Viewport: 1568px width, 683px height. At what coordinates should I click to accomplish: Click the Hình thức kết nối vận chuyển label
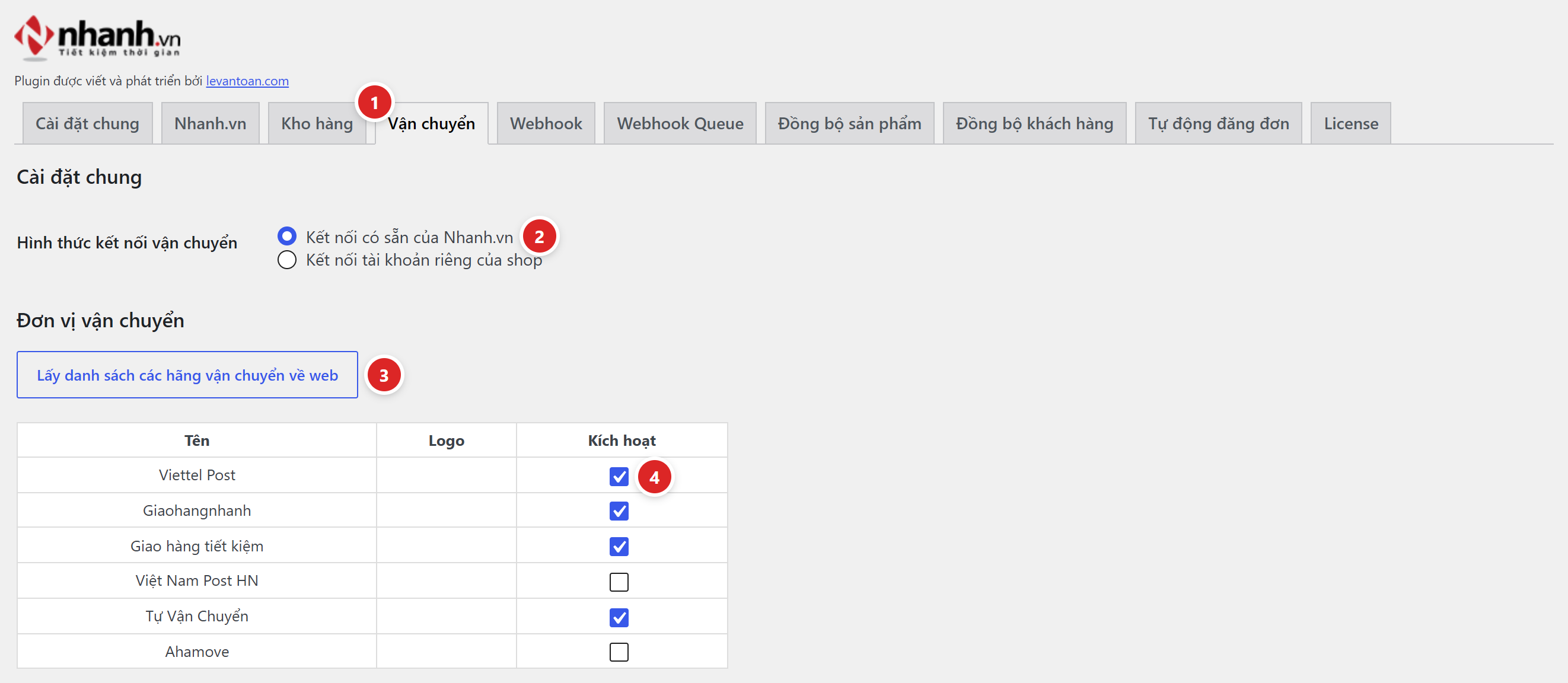point(126,242)
